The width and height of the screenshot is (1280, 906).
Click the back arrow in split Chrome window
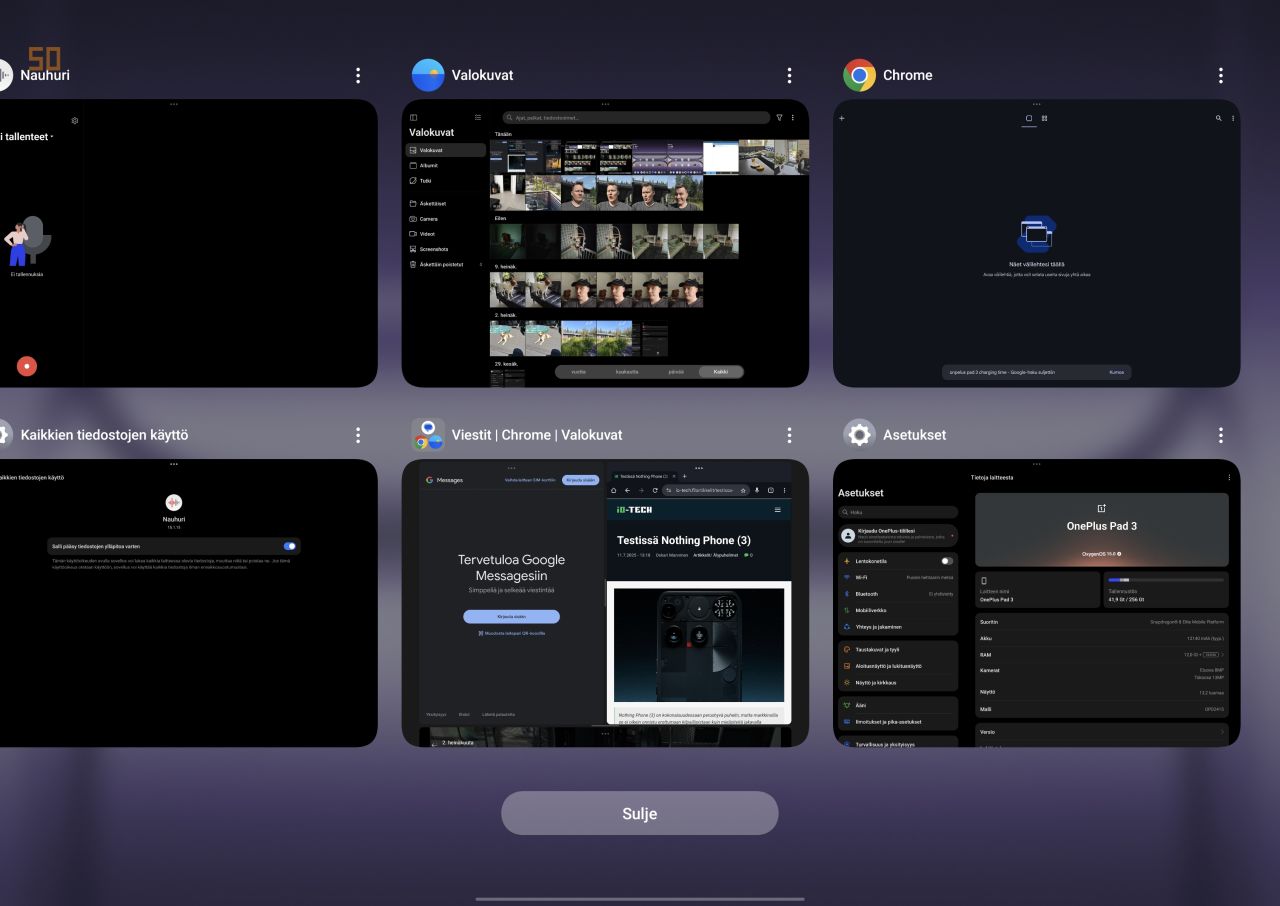click(x=627, y=490)
